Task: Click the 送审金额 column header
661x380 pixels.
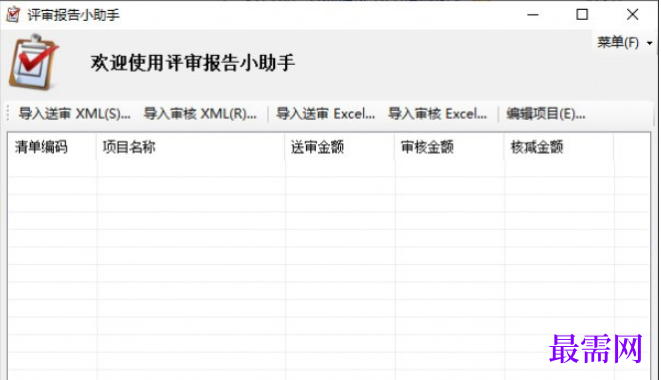Action: [x=340, y=147]
